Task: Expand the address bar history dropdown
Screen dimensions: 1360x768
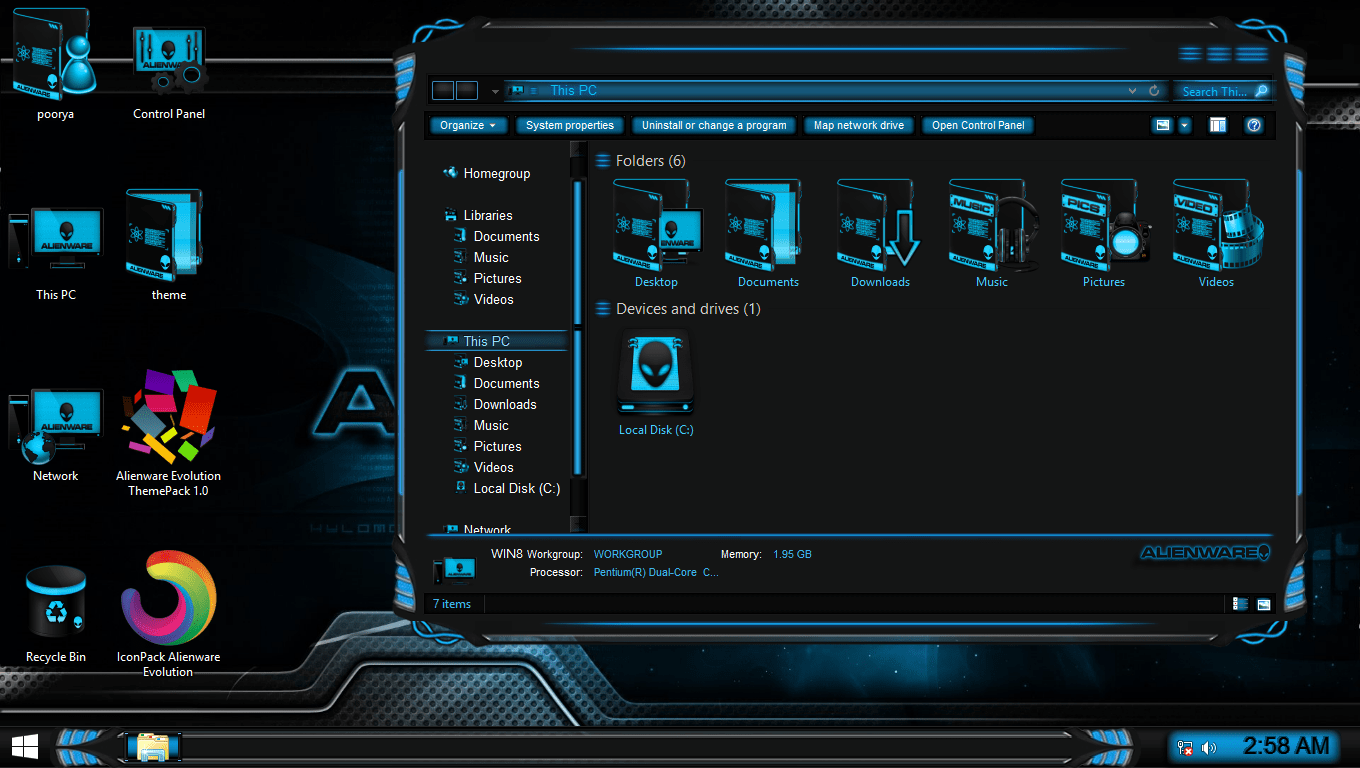Action: (1132, 90)
